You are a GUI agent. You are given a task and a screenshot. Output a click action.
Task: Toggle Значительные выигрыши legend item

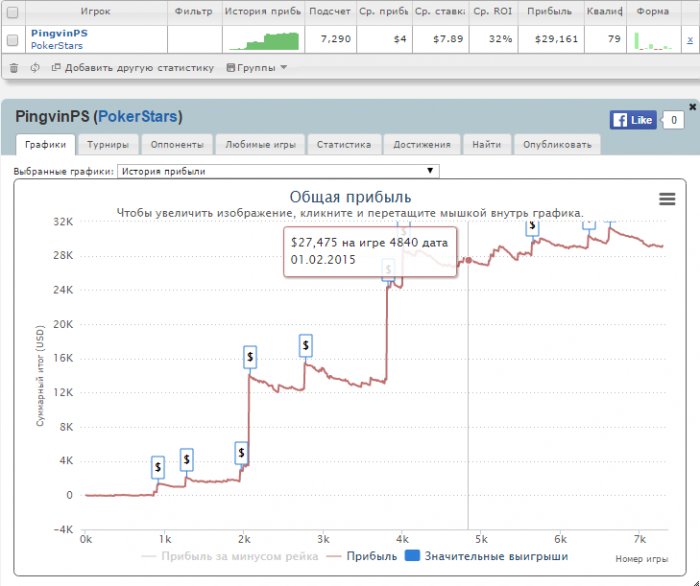[487, 556]
